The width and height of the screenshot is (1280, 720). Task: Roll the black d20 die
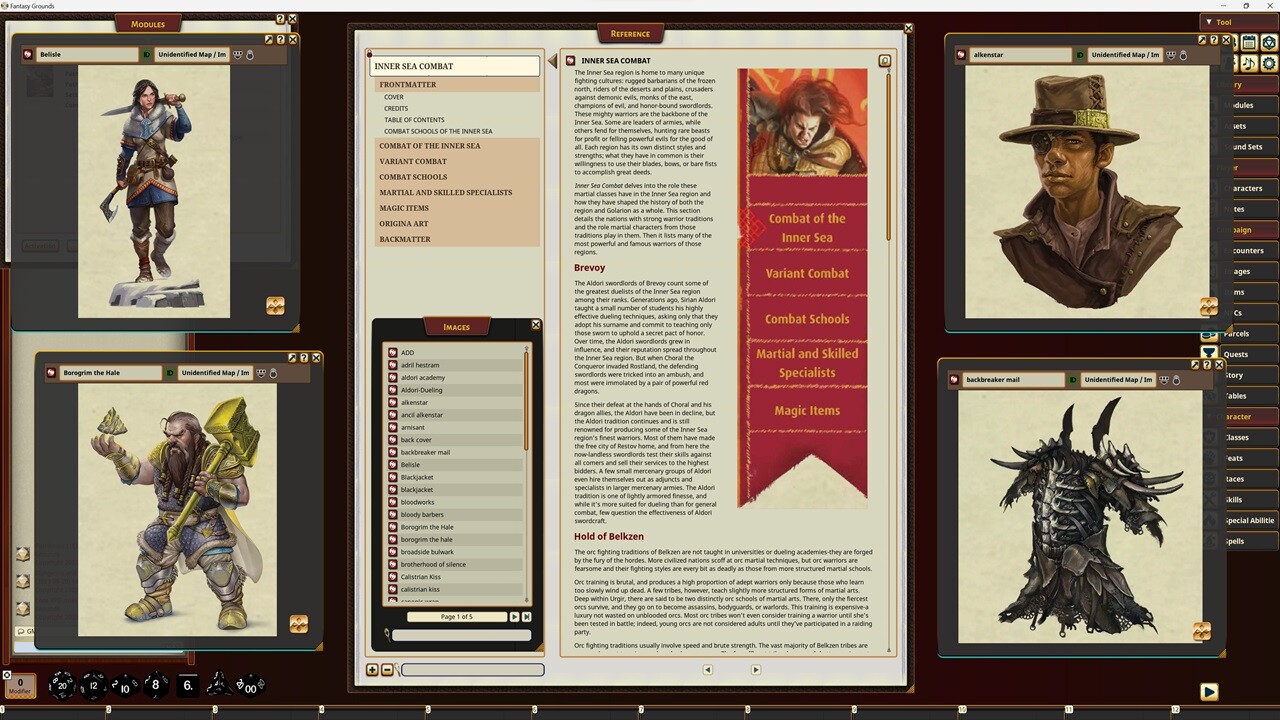pos(62,685)
